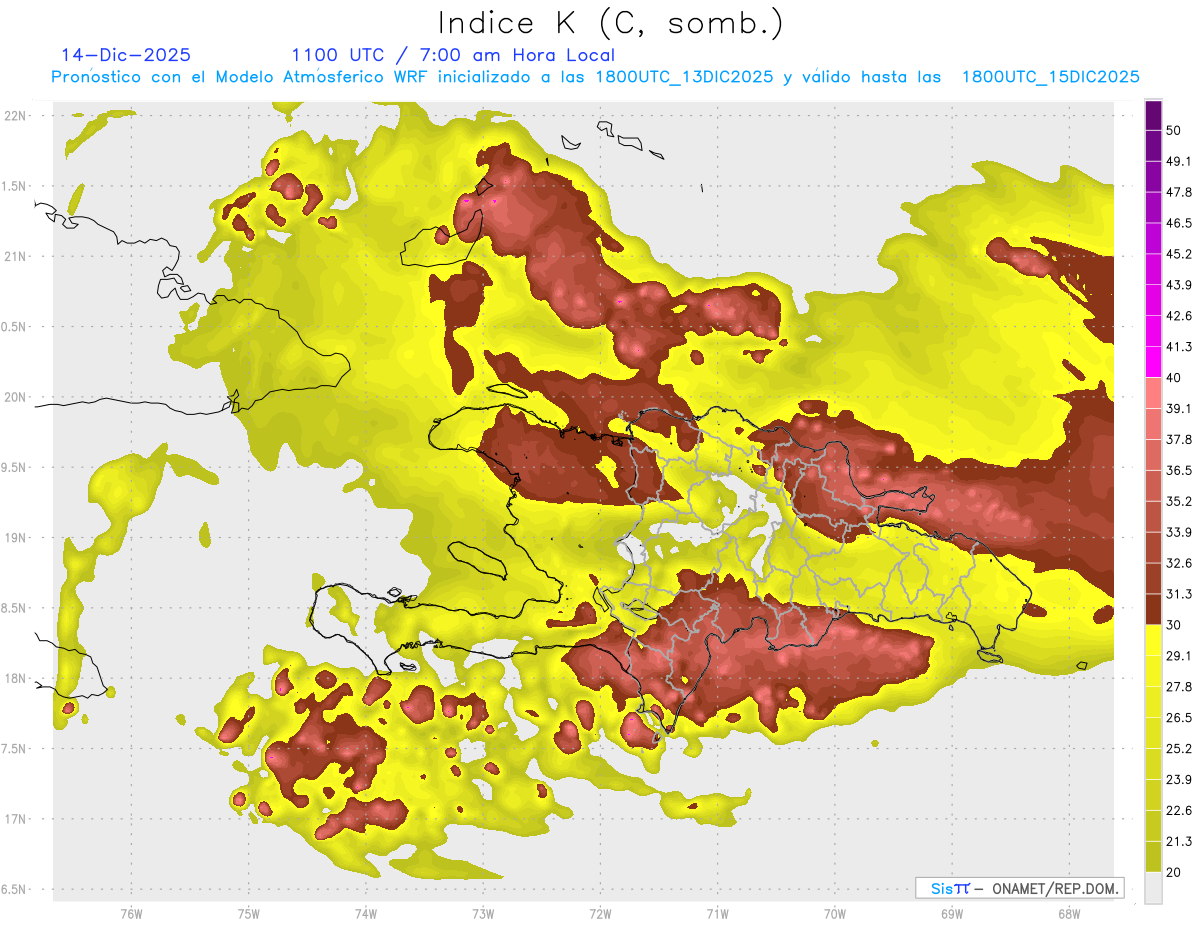Click the magenta legend segment between 40 and 41.3
This screenshot has width=1200, height=927.
1153,362
